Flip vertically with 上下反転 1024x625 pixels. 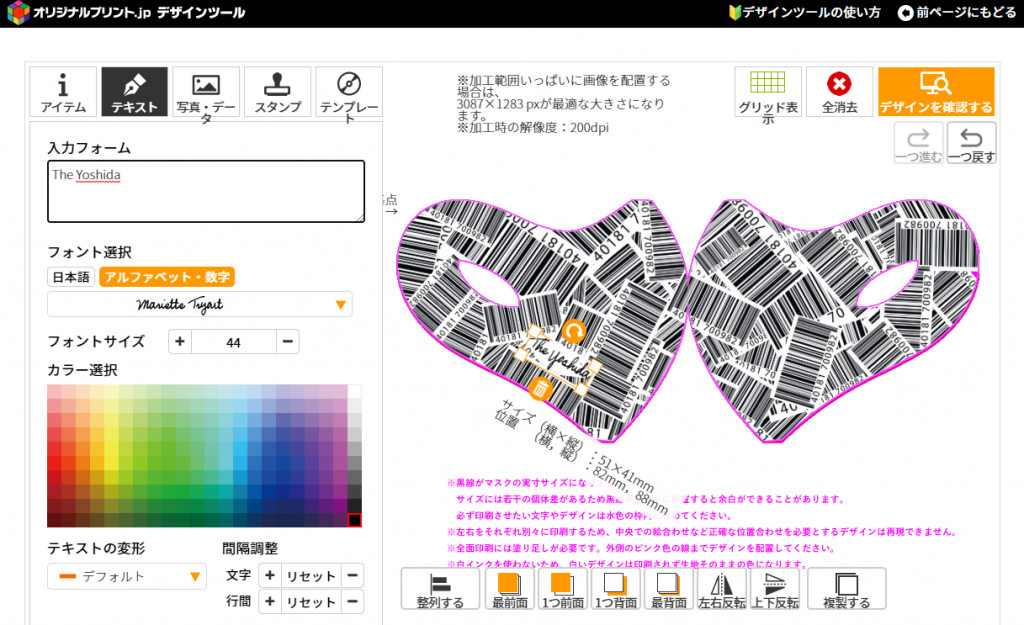click(775, 589)
